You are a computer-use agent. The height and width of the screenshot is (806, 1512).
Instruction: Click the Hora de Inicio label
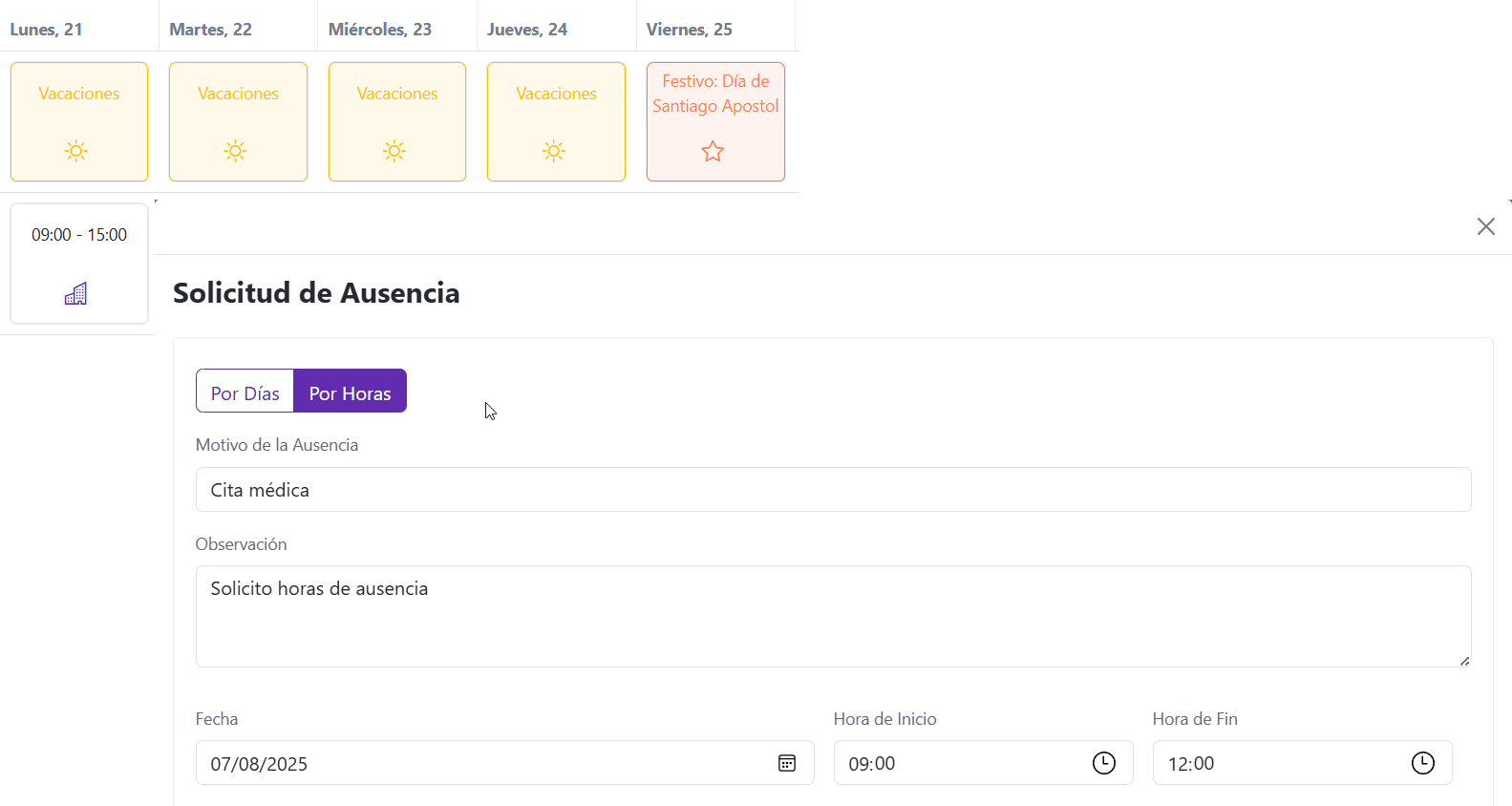[x=884, y=719]
